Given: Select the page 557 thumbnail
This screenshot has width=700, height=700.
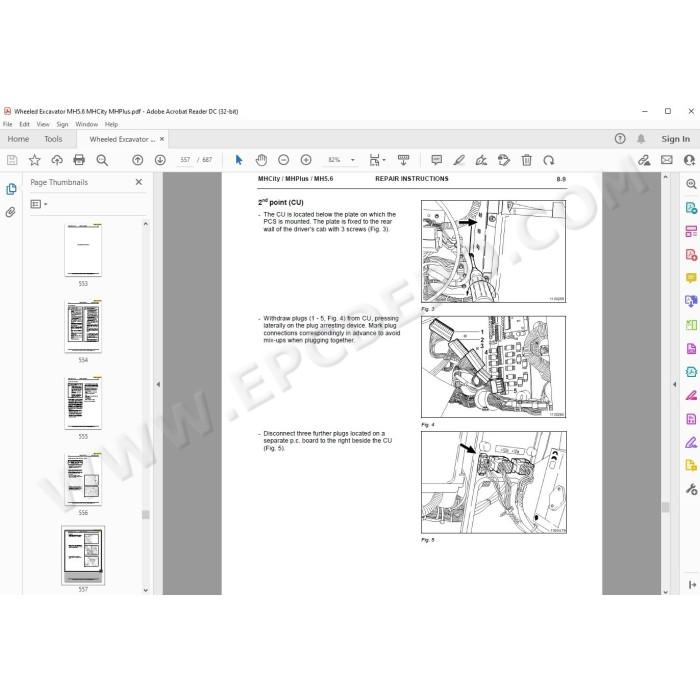Looking at the screenshot, I should [83, 555].
